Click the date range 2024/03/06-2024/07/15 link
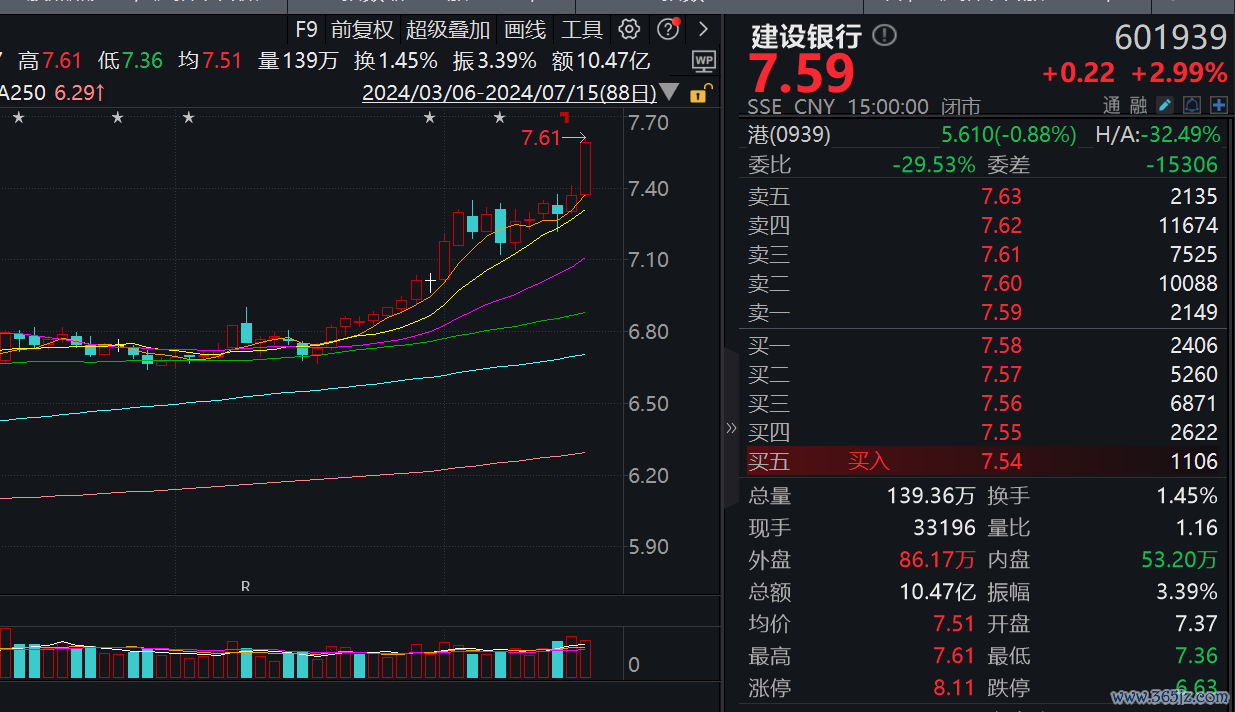Image resolution: width=1235 pixels, height=712 pixels. point(509,93)
